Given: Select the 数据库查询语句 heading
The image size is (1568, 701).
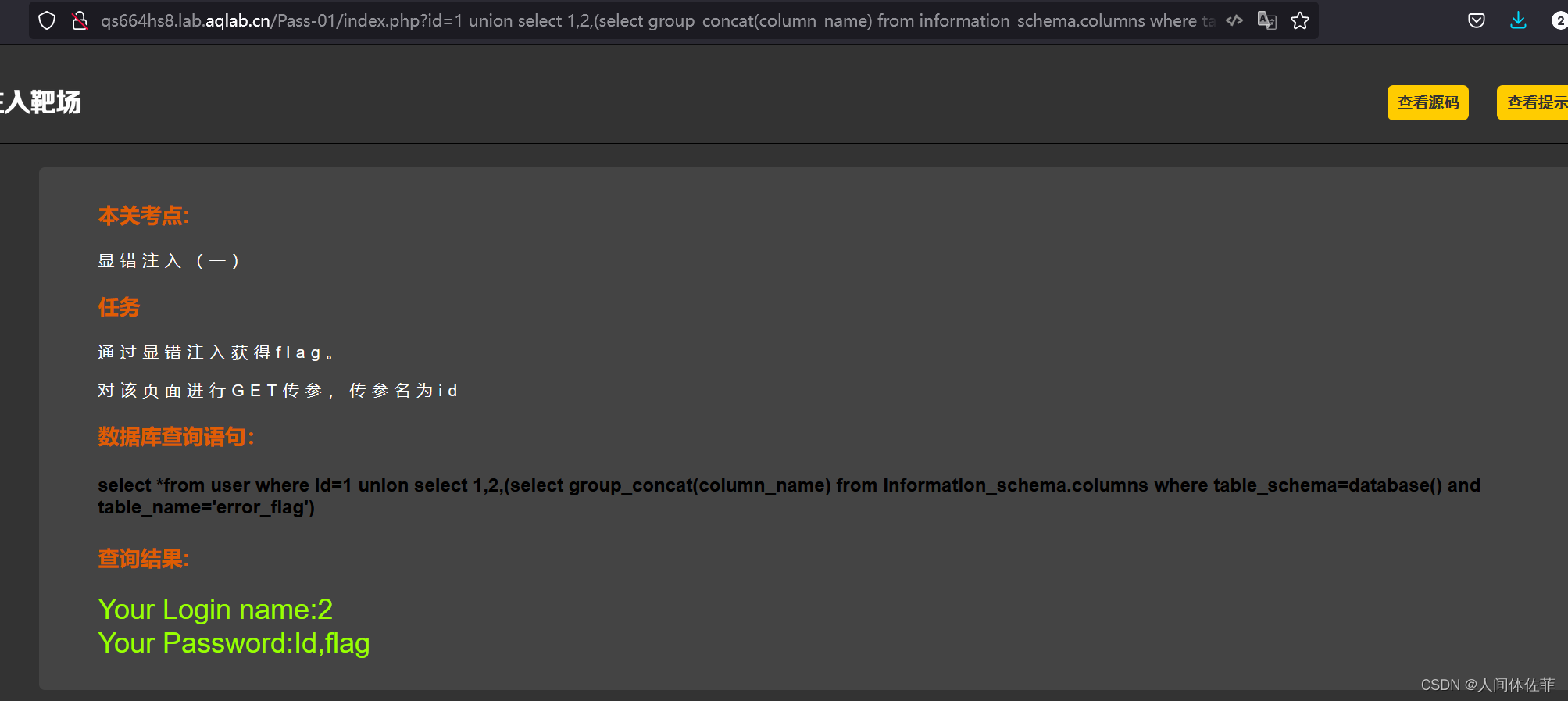Looking at the screenshot, I should [176, 437].
